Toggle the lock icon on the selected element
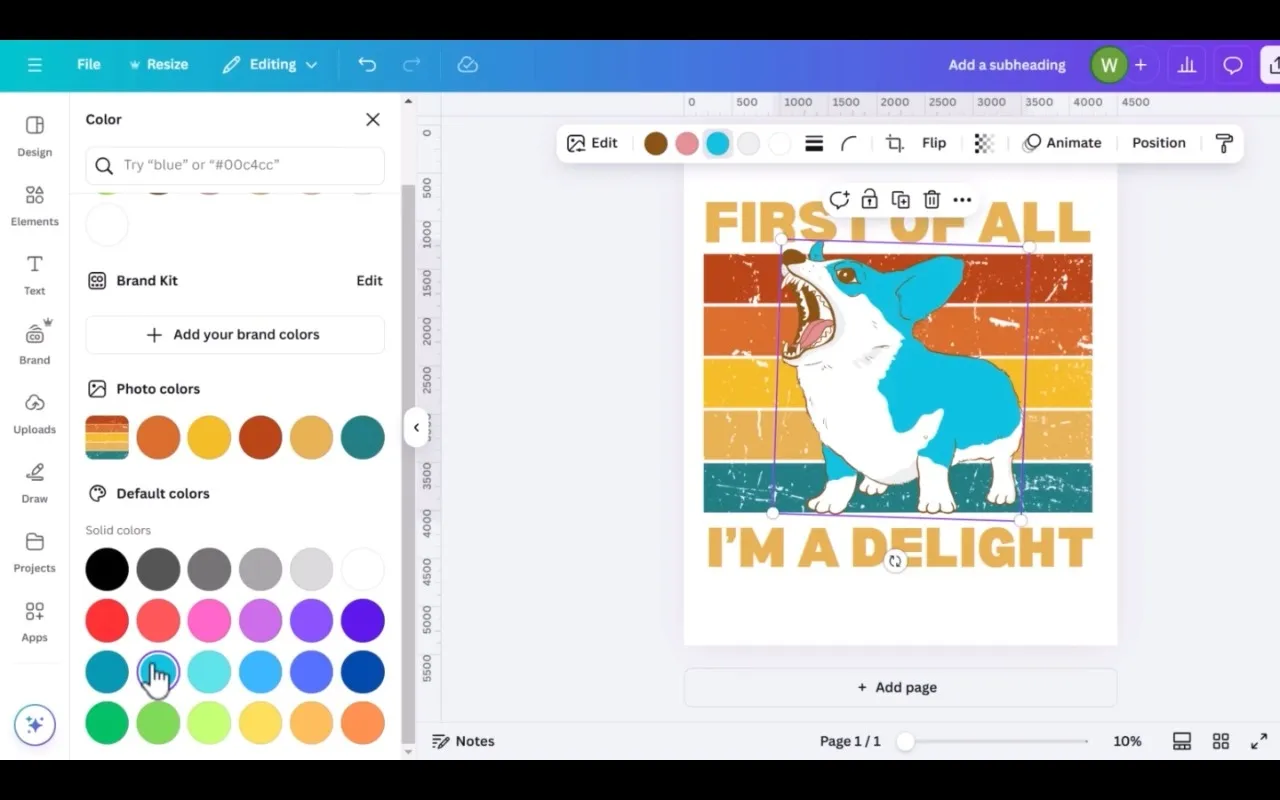 [869, 200]
